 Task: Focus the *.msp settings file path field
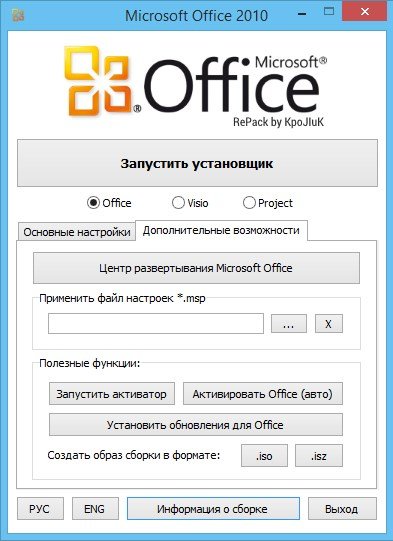pos(156,324)
